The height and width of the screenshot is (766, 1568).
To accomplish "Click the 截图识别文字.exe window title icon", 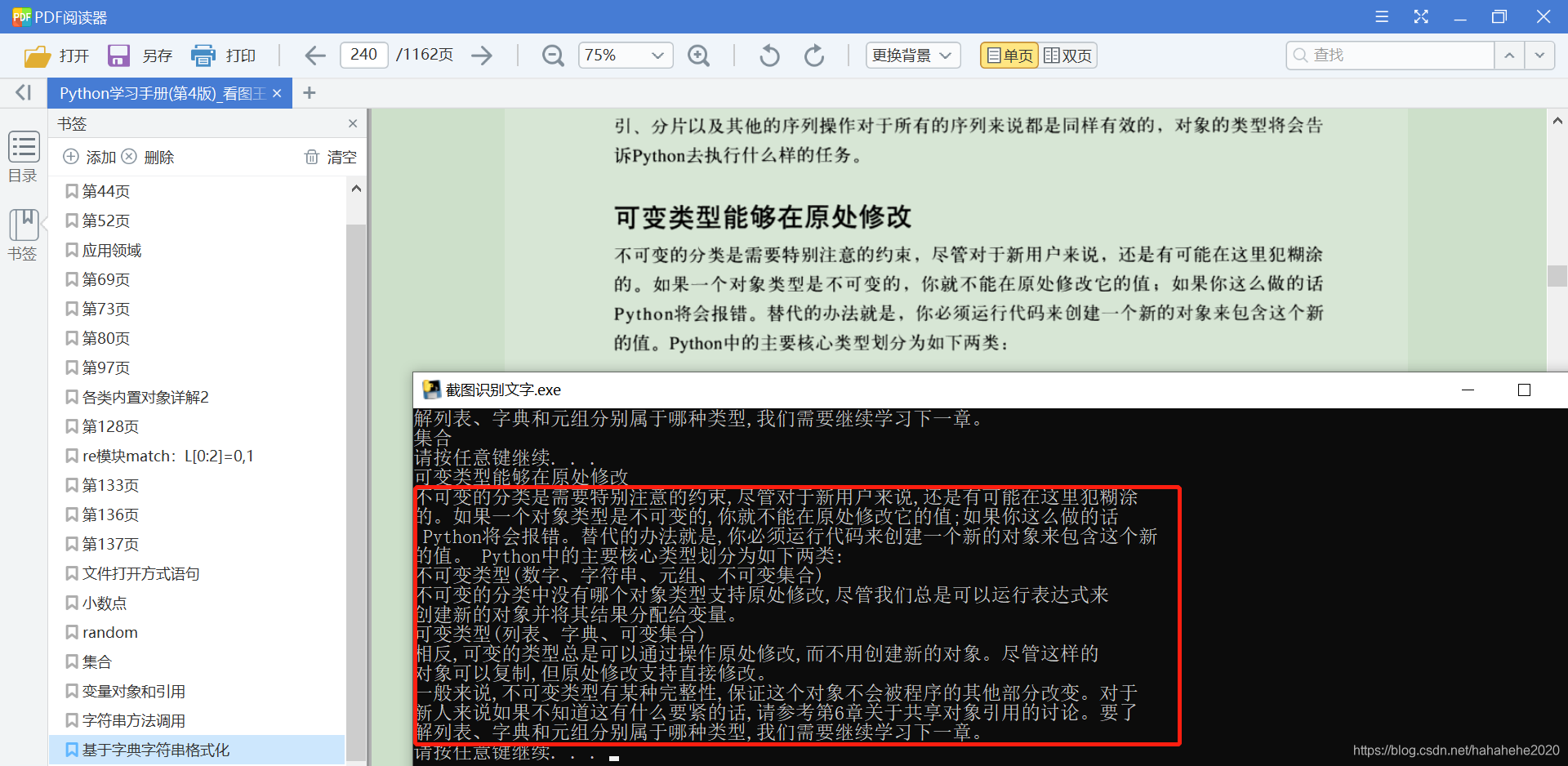I will point(431,390).
